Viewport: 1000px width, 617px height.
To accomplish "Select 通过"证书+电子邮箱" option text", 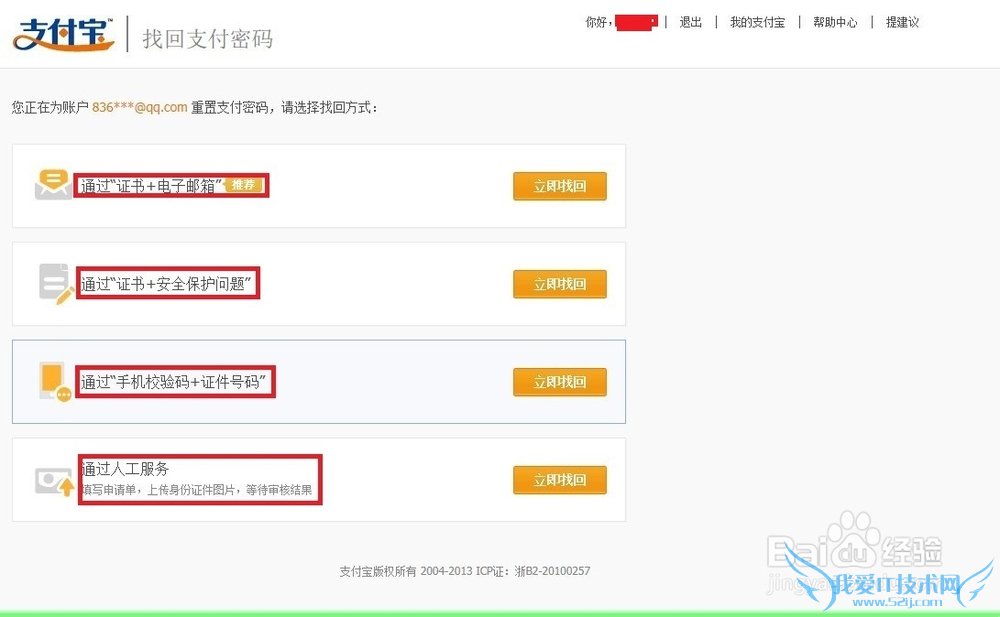I will tap(151, 186).
